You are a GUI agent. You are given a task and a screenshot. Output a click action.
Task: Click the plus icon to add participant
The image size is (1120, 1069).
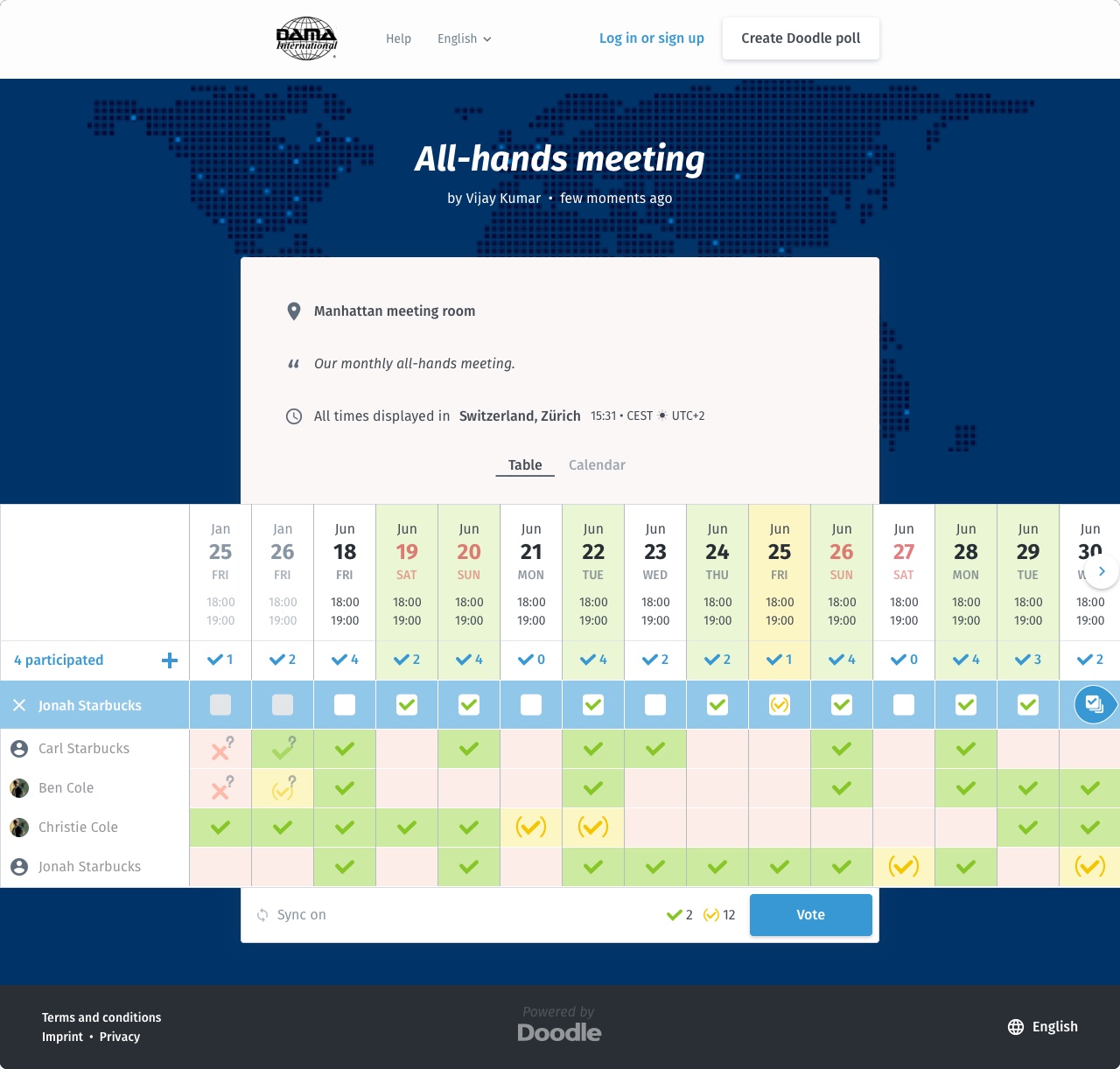(x=170, y=660)
